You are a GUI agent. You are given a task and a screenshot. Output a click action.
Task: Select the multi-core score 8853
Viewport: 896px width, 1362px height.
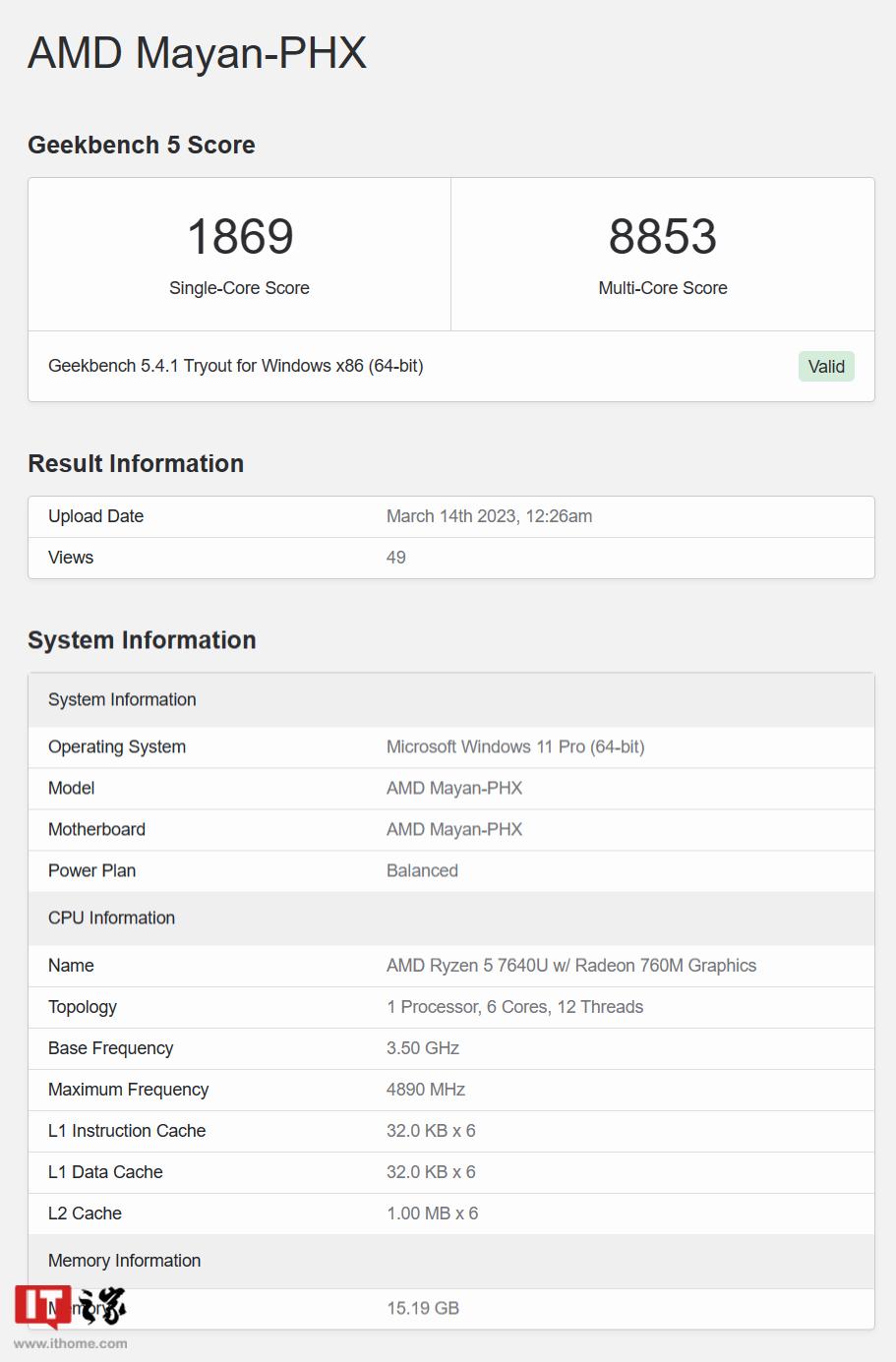662,237
